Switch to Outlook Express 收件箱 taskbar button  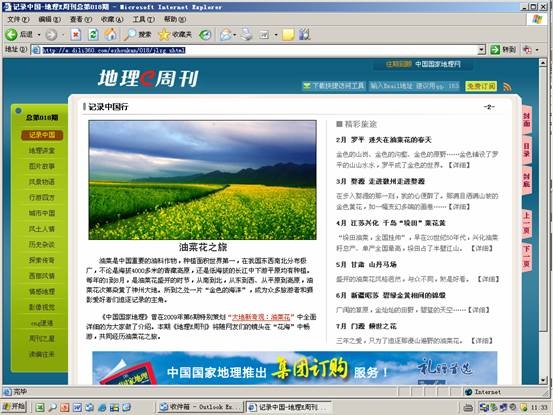pos(200,407)
